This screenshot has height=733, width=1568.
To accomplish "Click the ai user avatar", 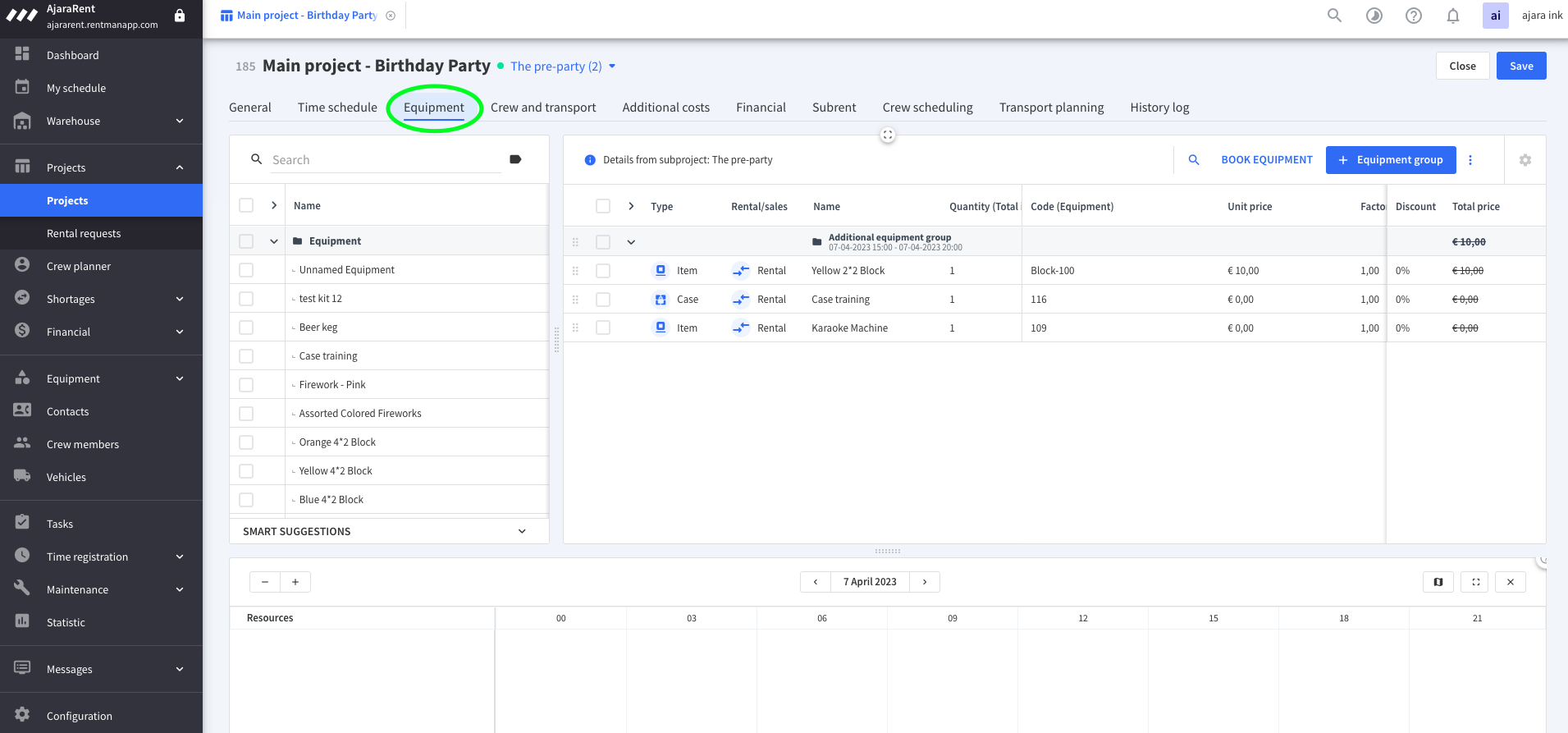I will tap(1495, 16).
